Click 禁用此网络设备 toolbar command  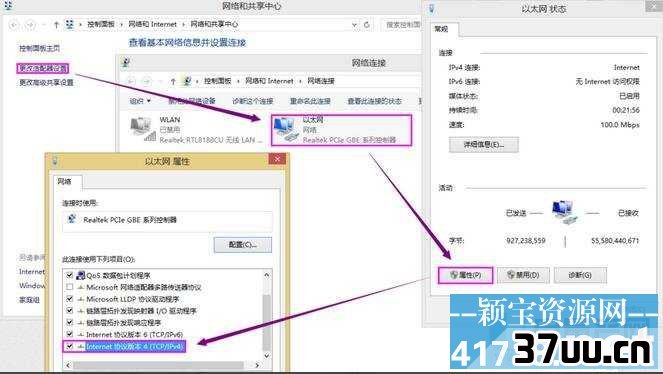click(192, 101)
